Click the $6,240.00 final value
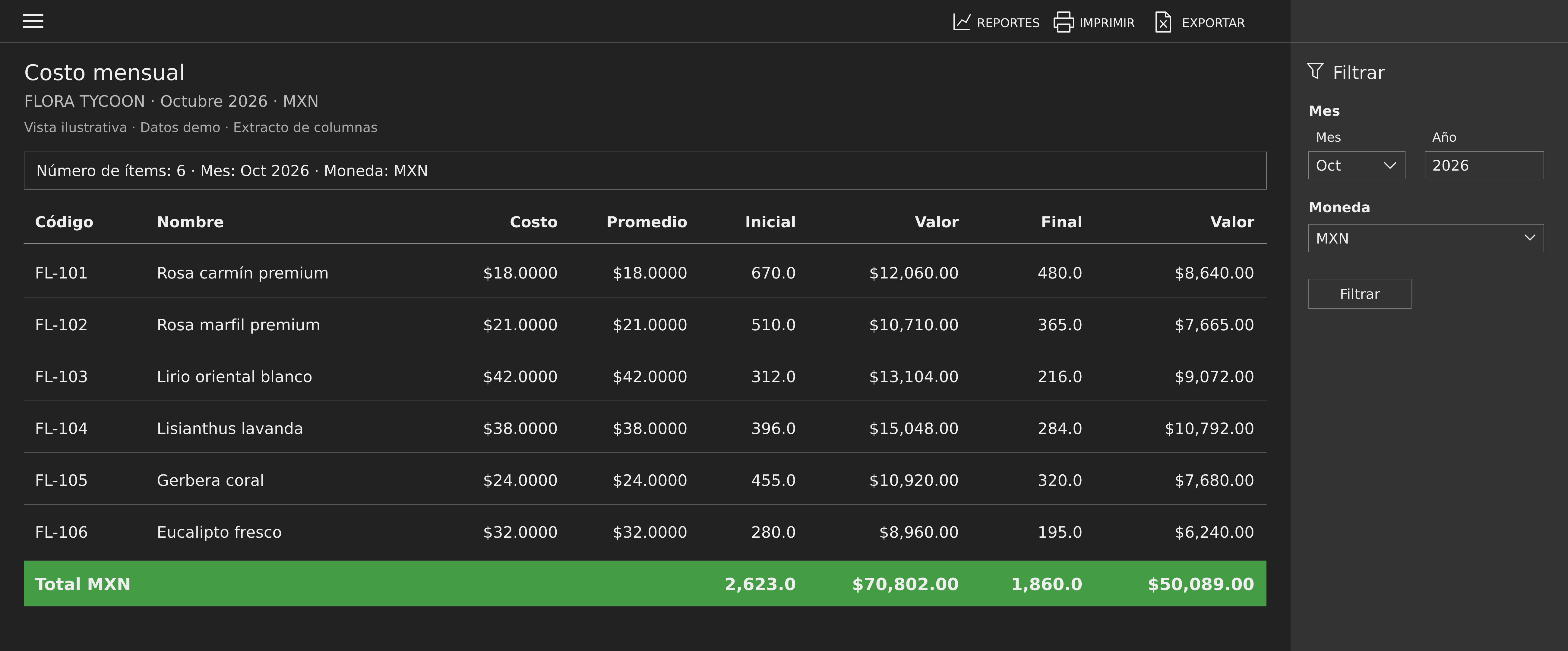The width and height of the screenshot is (1568, 651). pyautogui.click(x=1214, y=532)
